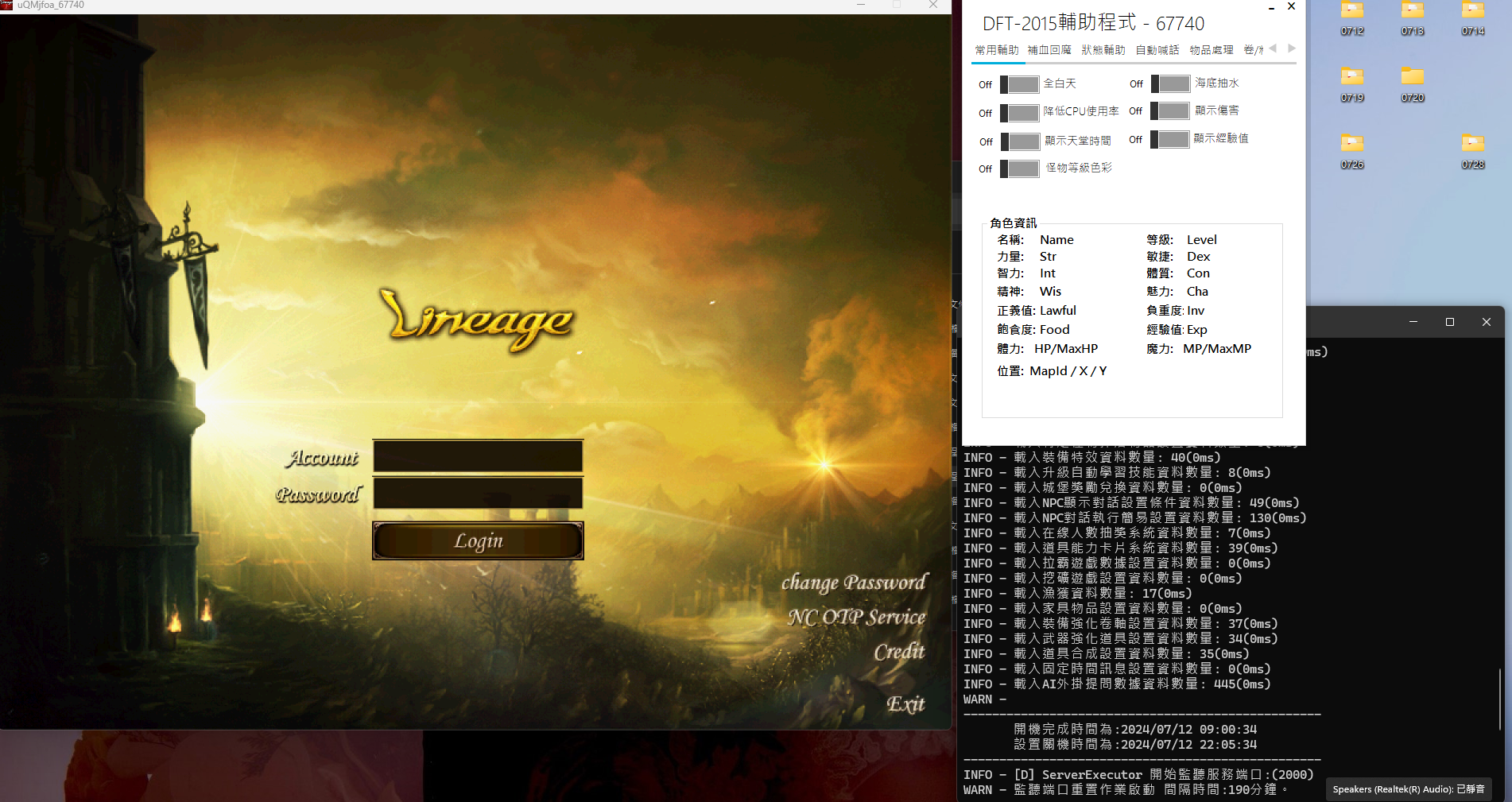Enable the 海底抽水 switch
Viewport: 1512px width, 802px height.
pyautogui.click(x=1171, y=83)
